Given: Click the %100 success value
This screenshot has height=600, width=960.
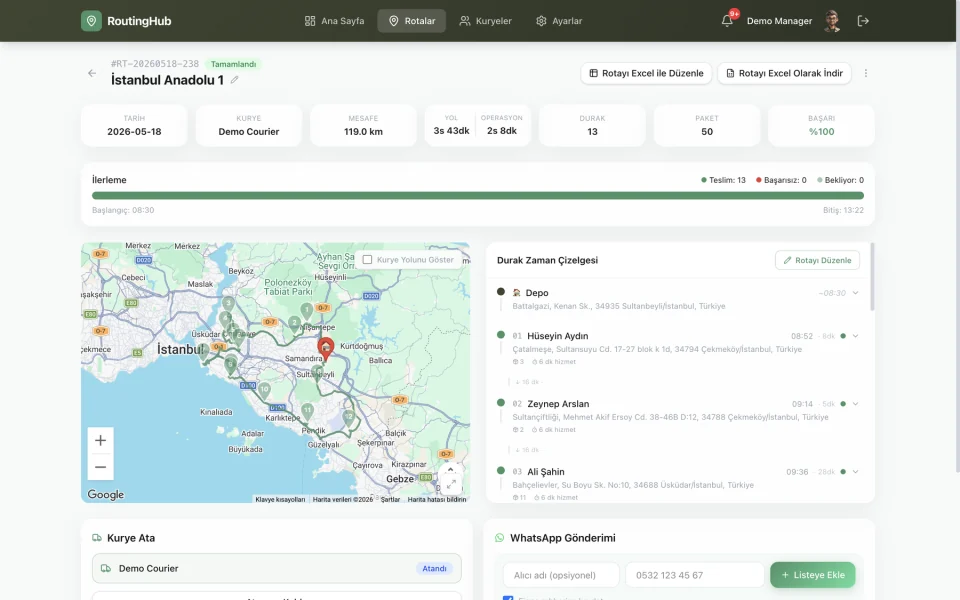Looking at the screenshot, I should click(x=821, y=132).
